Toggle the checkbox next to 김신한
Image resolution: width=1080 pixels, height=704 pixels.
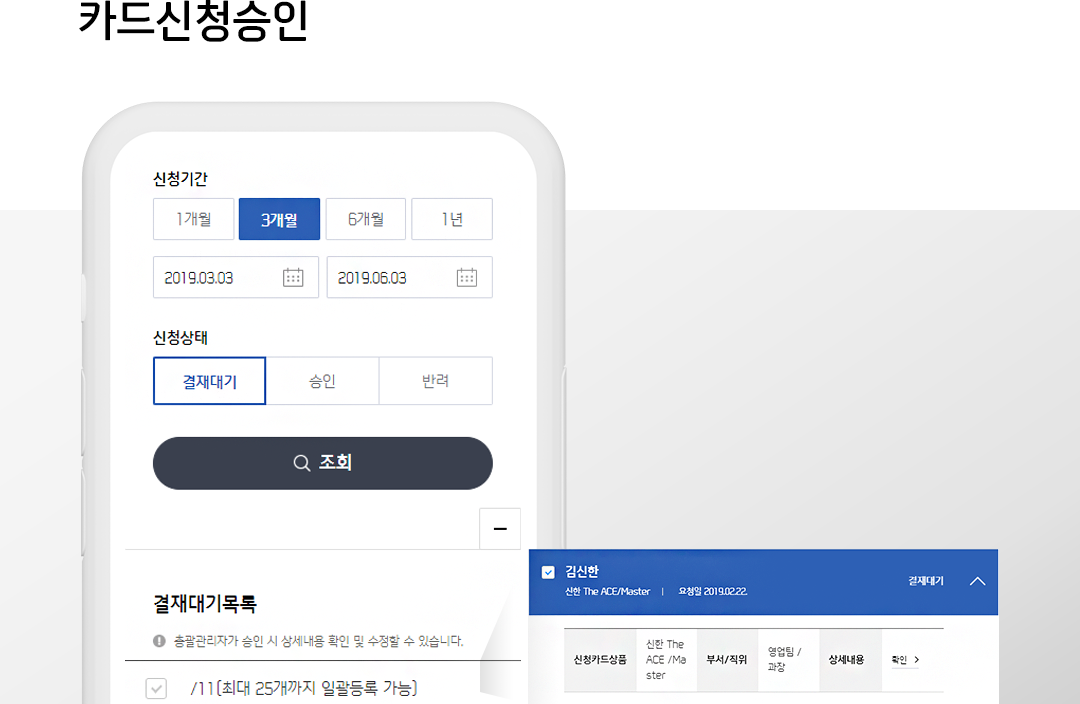(548, 572)
